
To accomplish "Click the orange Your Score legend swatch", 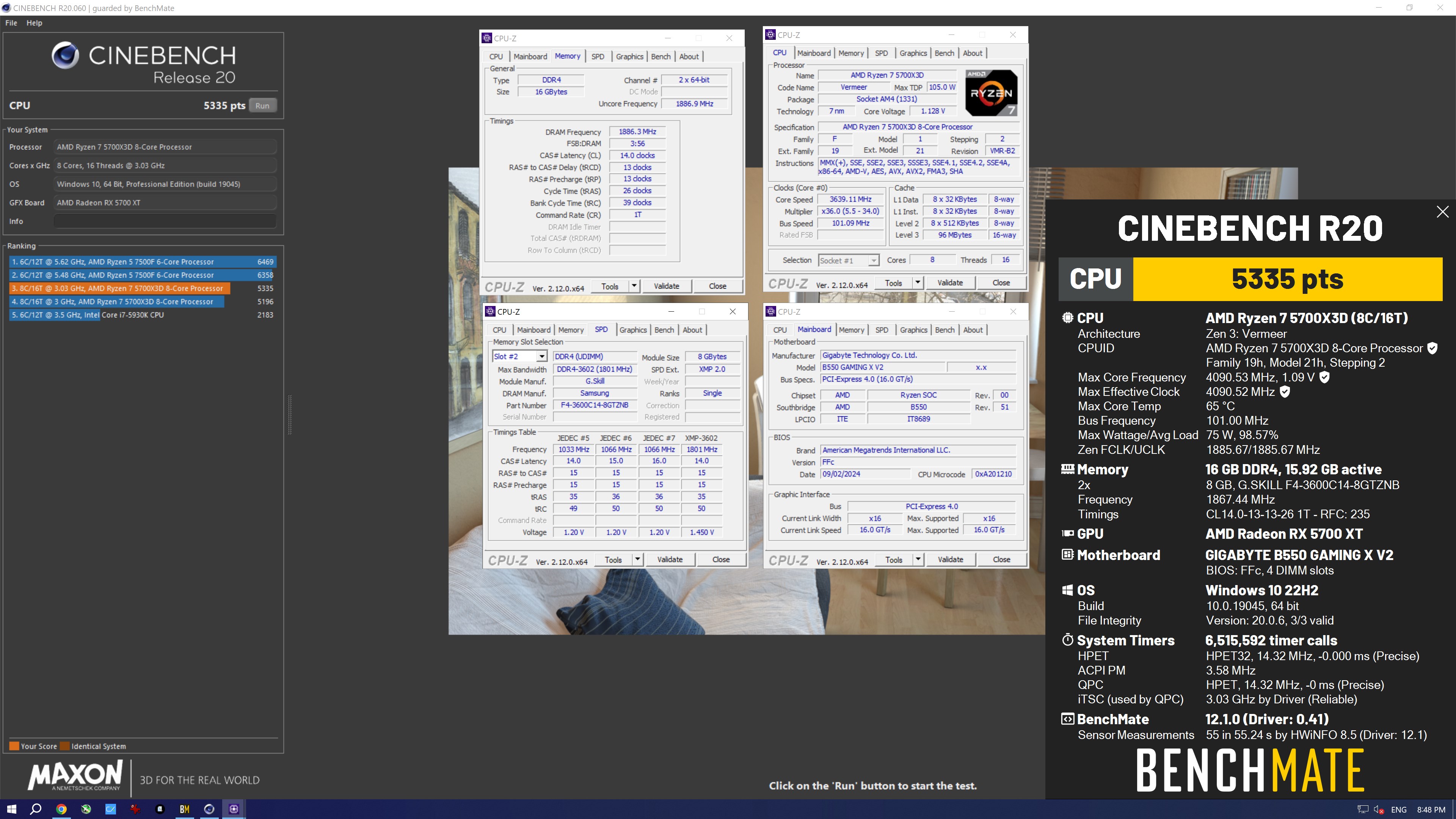I will click(15, 746).
